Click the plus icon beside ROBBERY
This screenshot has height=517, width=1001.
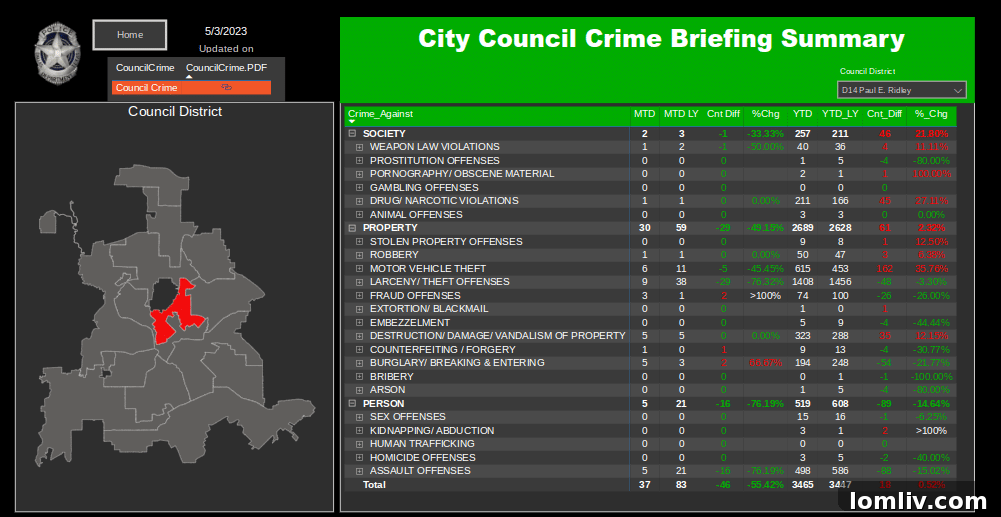pyautogui.click(x=360, y=255)
